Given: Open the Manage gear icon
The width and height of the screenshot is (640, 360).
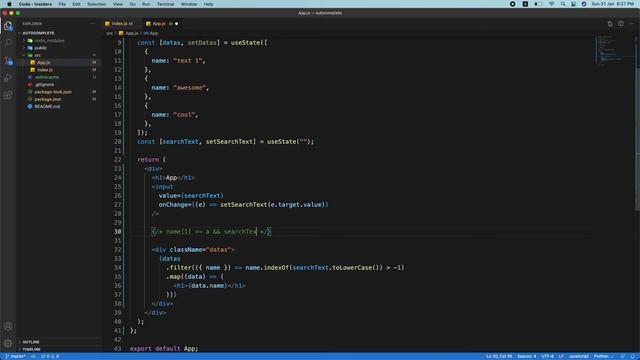Looking at the screenshot, I should [8, 343].
